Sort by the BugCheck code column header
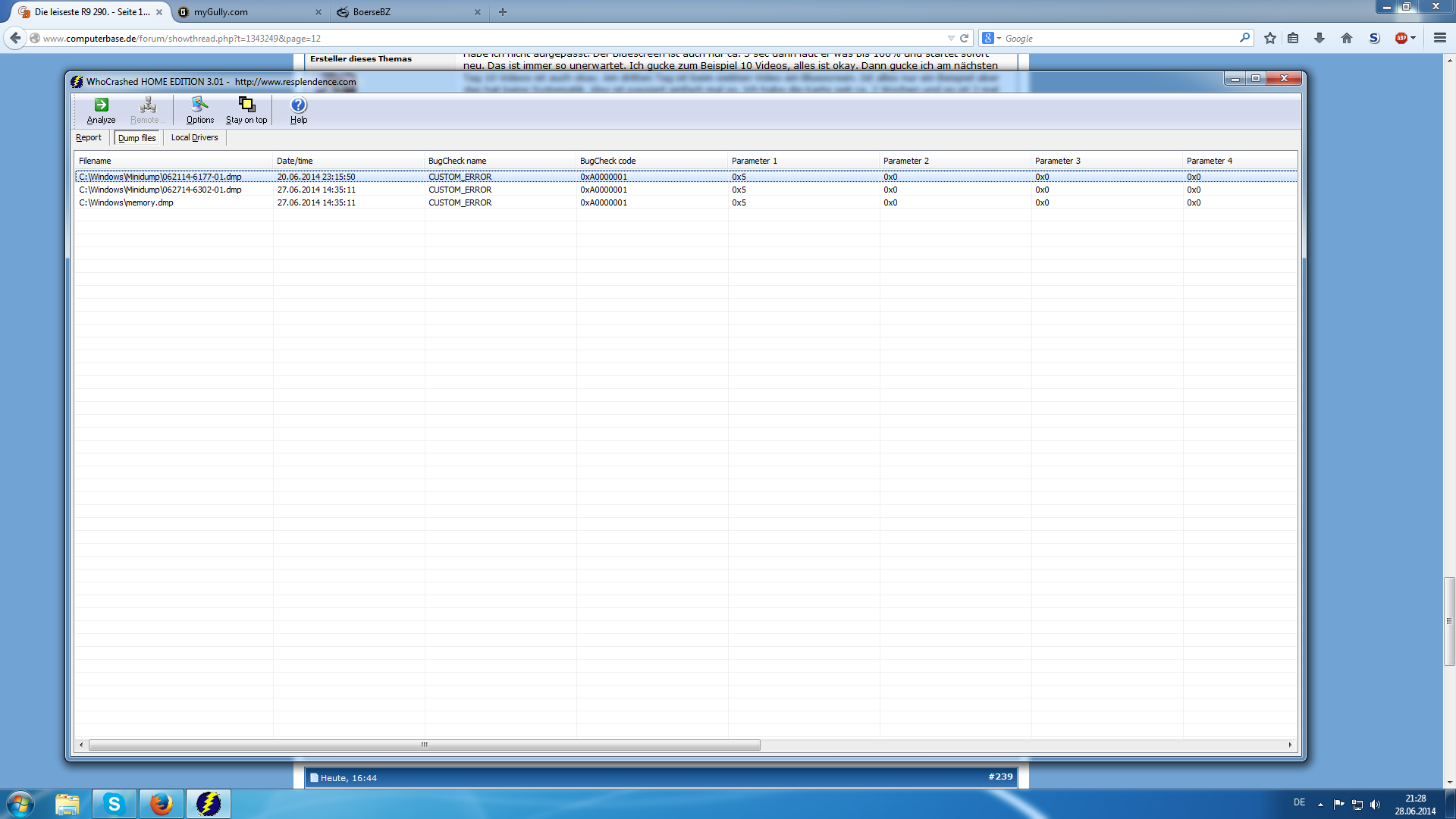Image resolution: width=1456 pixels, height=819 pixels. (x=607, y=161)
